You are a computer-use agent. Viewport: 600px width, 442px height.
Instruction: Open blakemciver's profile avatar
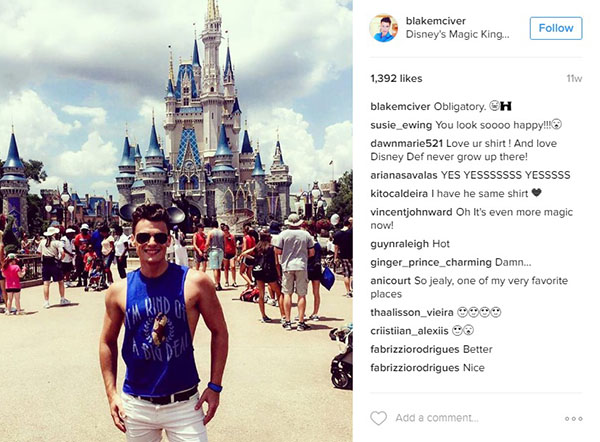pyautogui.click(x=383, y=28)
